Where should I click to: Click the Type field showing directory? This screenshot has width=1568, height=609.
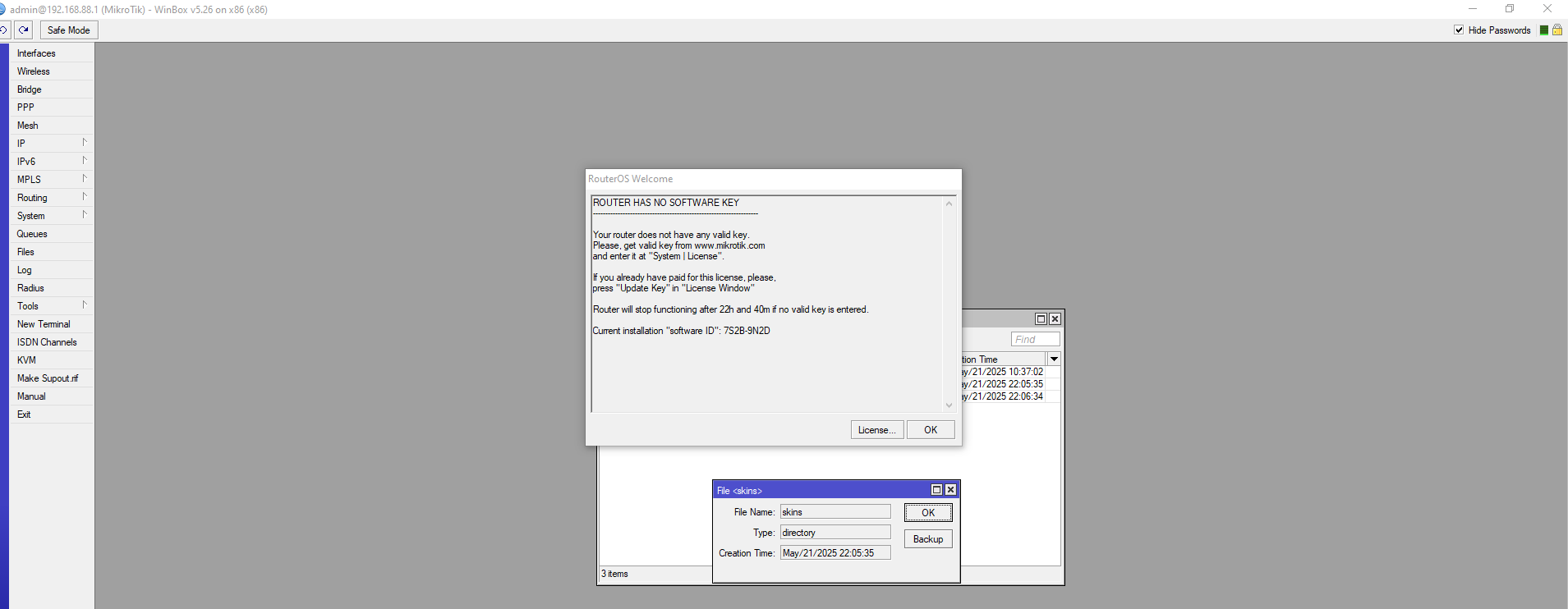tap(835, 533)
